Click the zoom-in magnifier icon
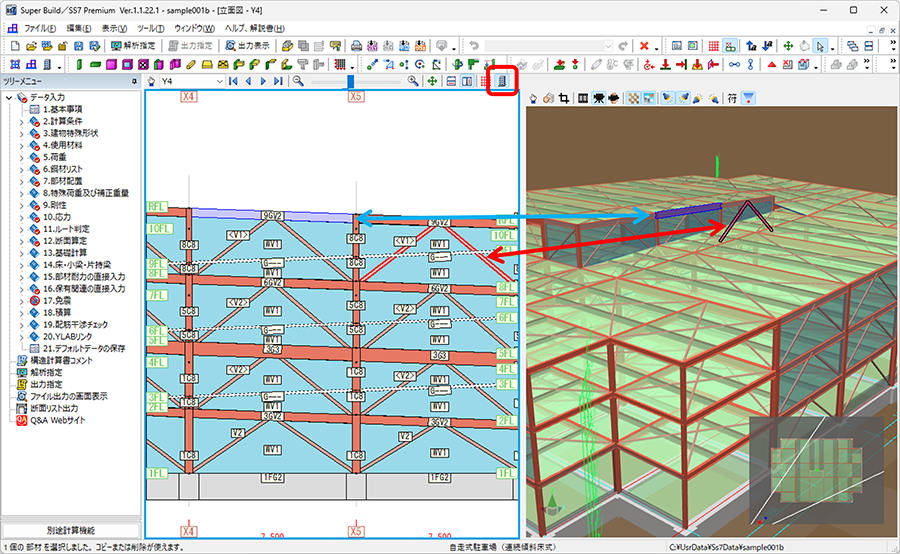900x554 pixels. point(413,82)
